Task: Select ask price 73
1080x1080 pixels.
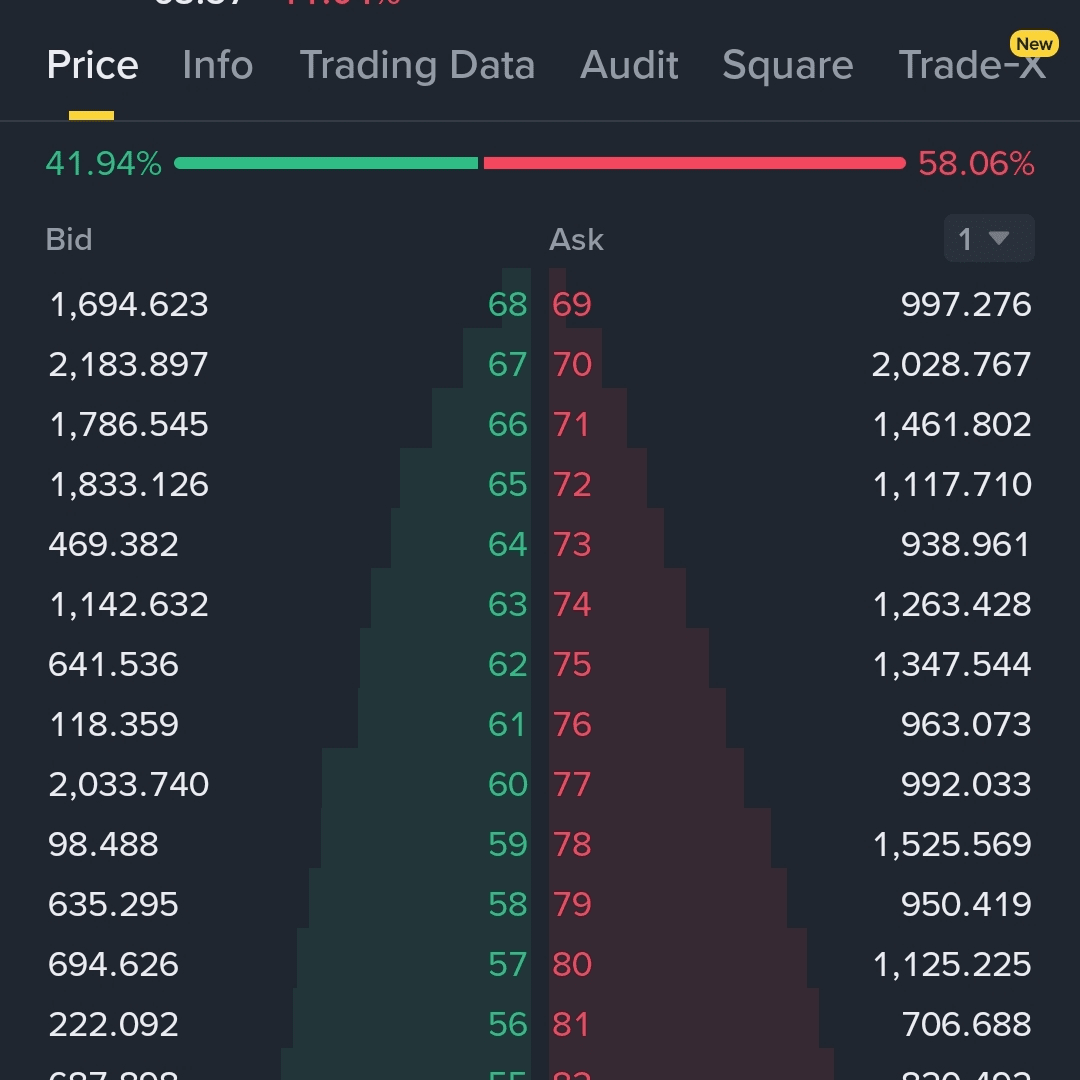Action: [572, 544]
